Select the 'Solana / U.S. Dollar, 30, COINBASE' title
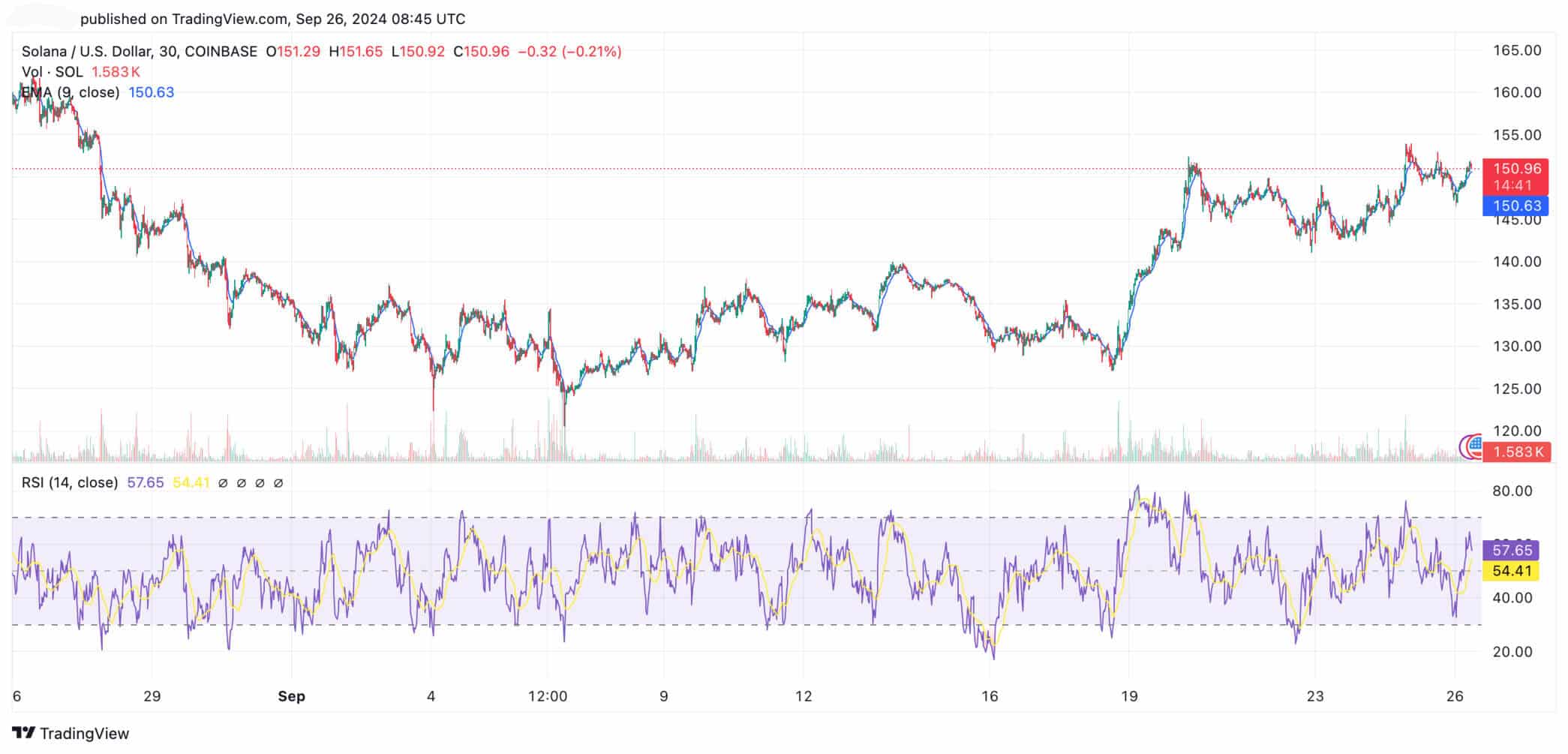This screenshot has width=1568, height=754. coord(140,52)
